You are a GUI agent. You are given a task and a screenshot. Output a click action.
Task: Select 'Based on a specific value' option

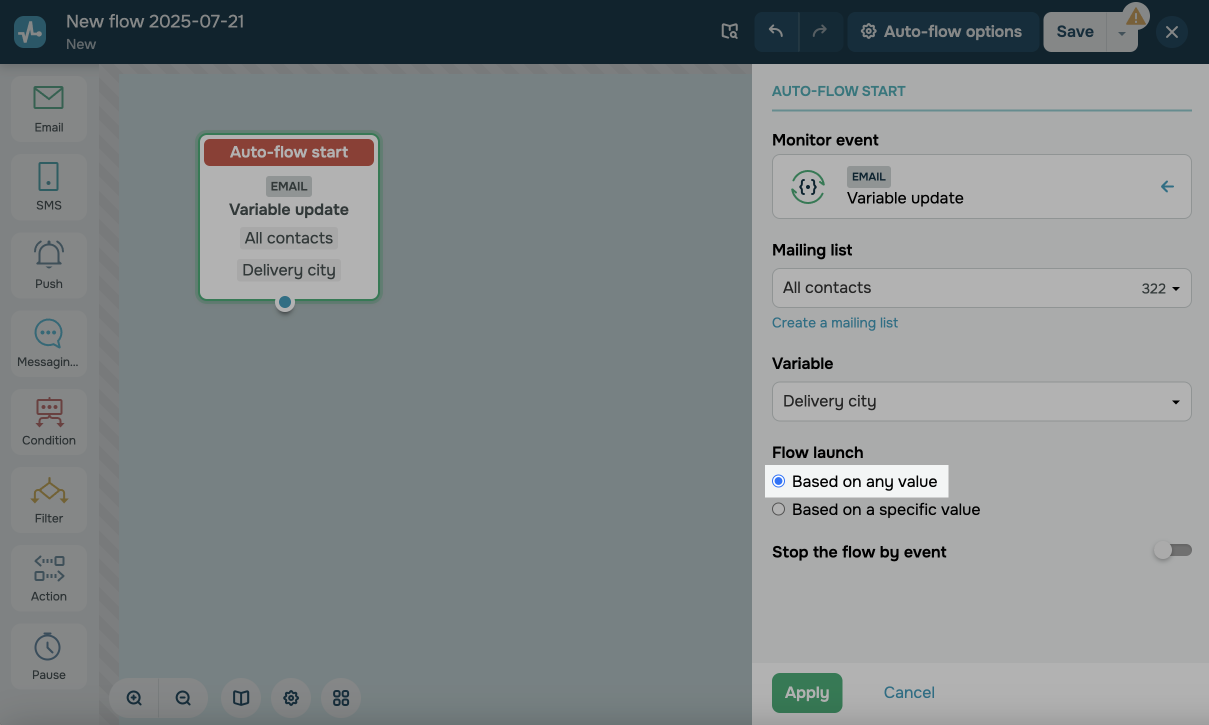click(x=779, y=509)
